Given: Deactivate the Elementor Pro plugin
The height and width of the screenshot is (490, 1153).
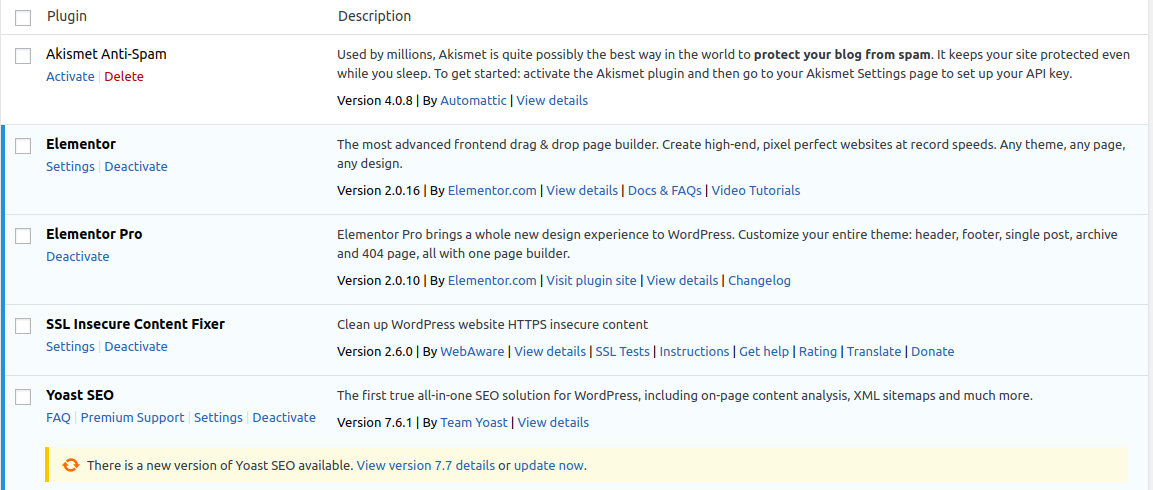Looking at the screenshot, I should [x=78, y=257].
